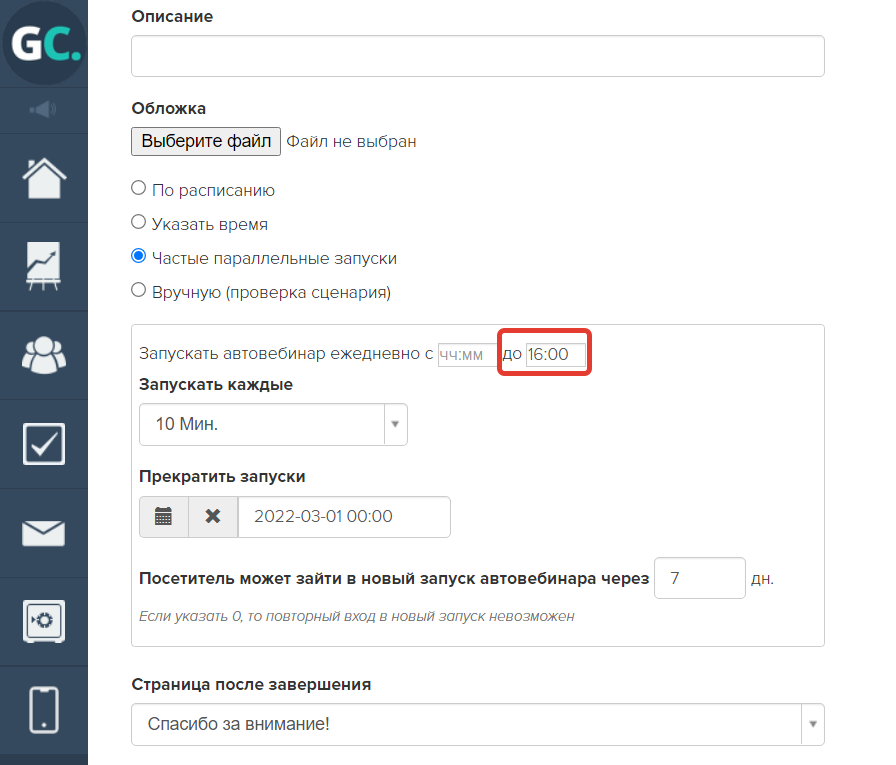Open the Спасибо за внимание! page dropdown

coord(478,724)
